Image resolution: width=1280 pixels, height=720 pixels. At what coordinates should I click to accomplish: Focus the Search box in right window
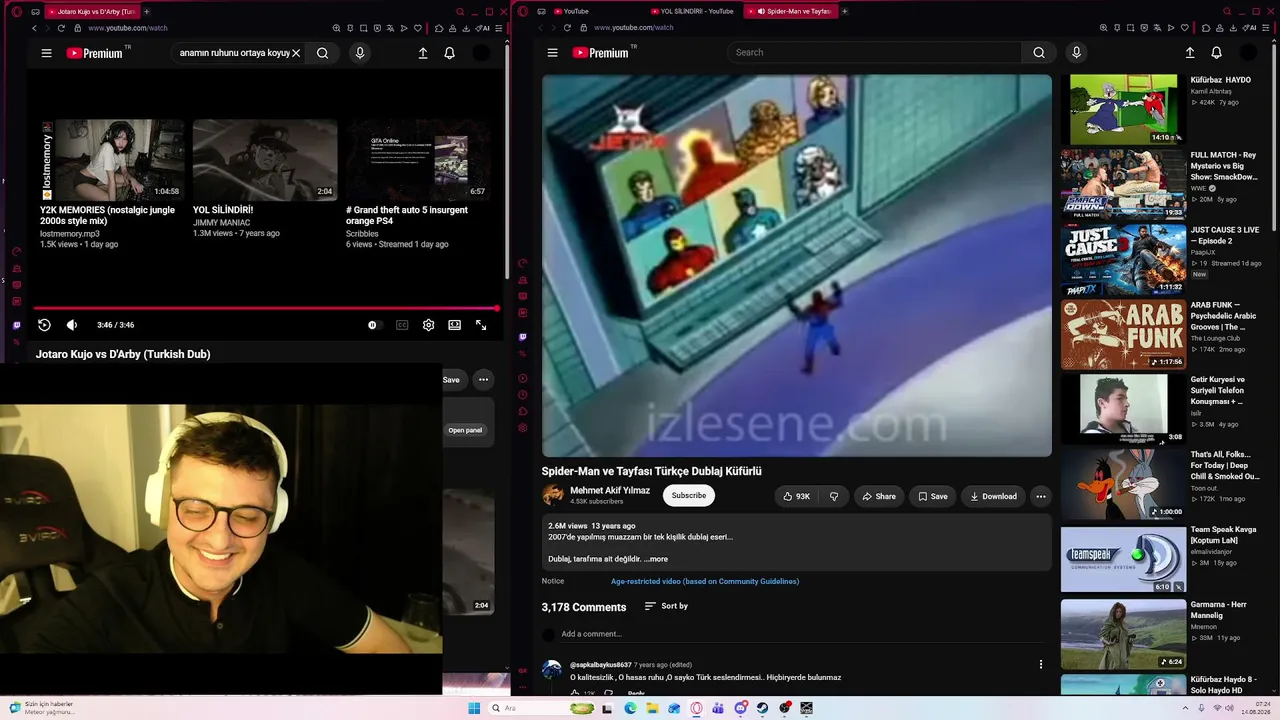[x=874, y=52]
